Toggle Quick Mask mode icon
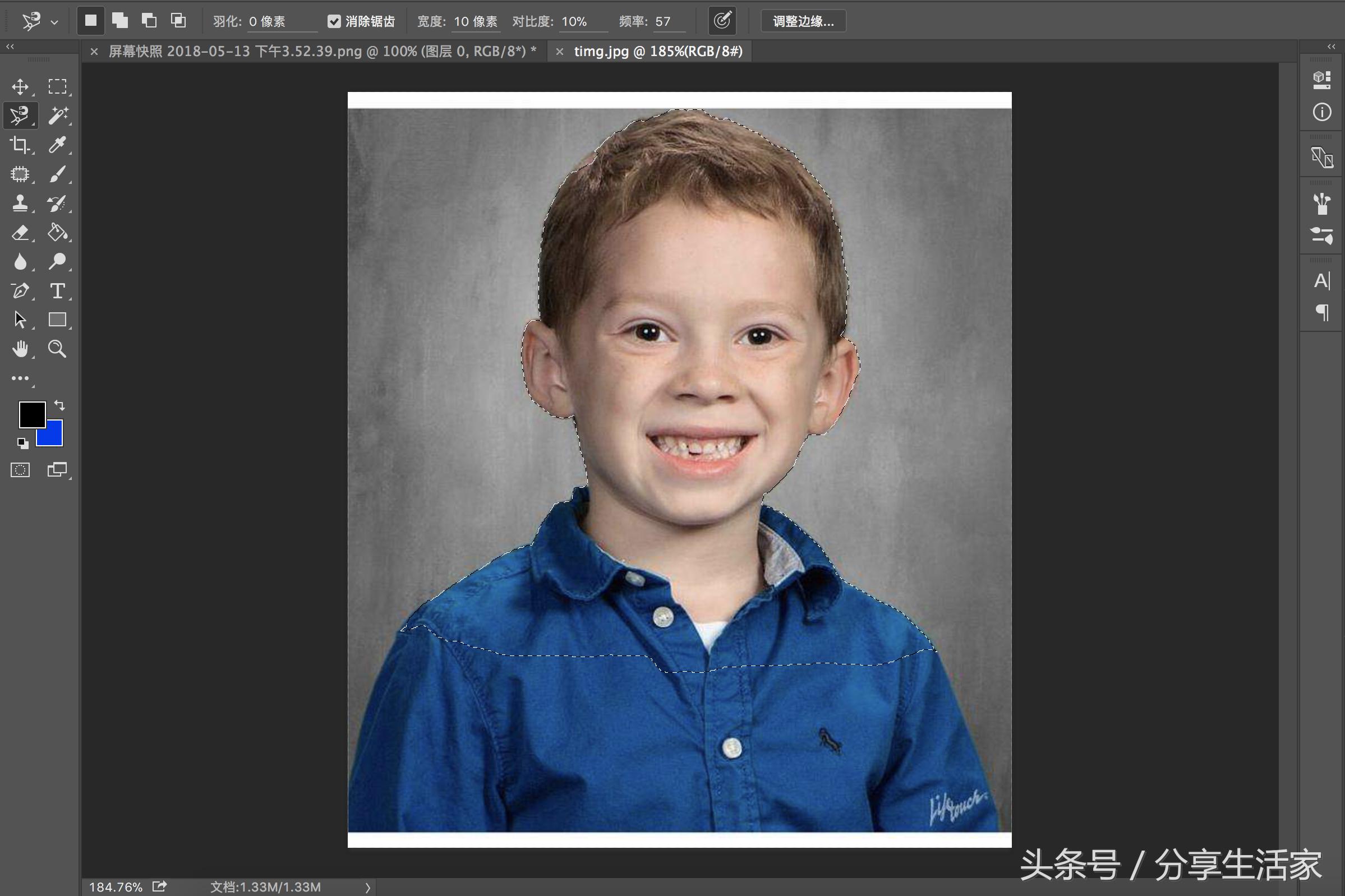The width and height of the screenshot is (1345, 896). tap(20, 470)
